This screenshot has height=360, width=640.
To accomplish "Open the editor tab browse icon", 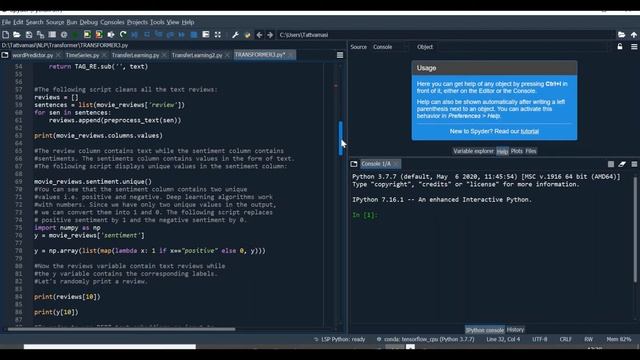I will [x=5, y=55].
